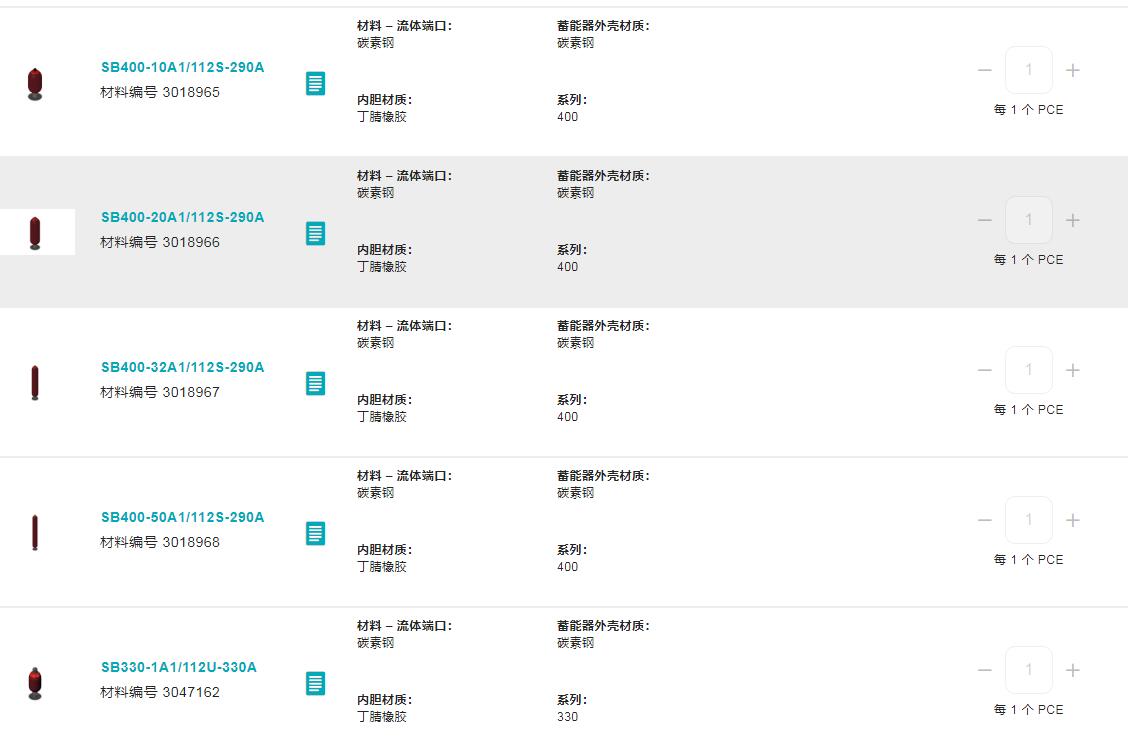The width and height of the screenshot is (1128, 739).
Task: Decrease quantity for SB330-1A1/112U-330A
Action: 985,670
